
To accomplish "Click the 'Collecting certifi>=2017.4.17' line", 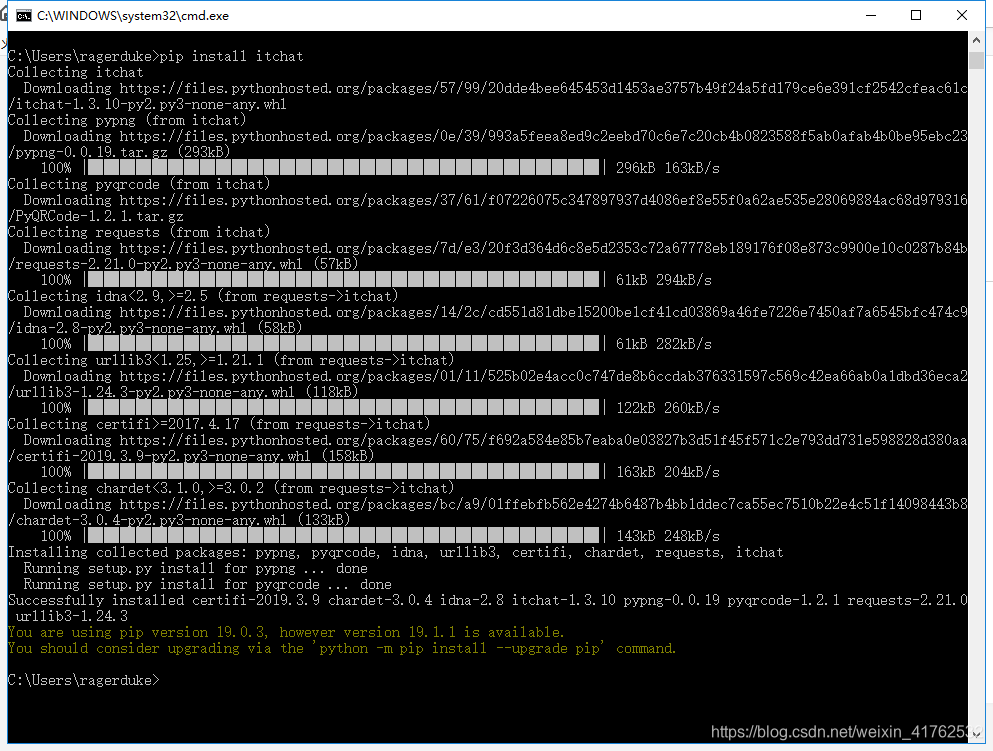I will click(218, 424).
